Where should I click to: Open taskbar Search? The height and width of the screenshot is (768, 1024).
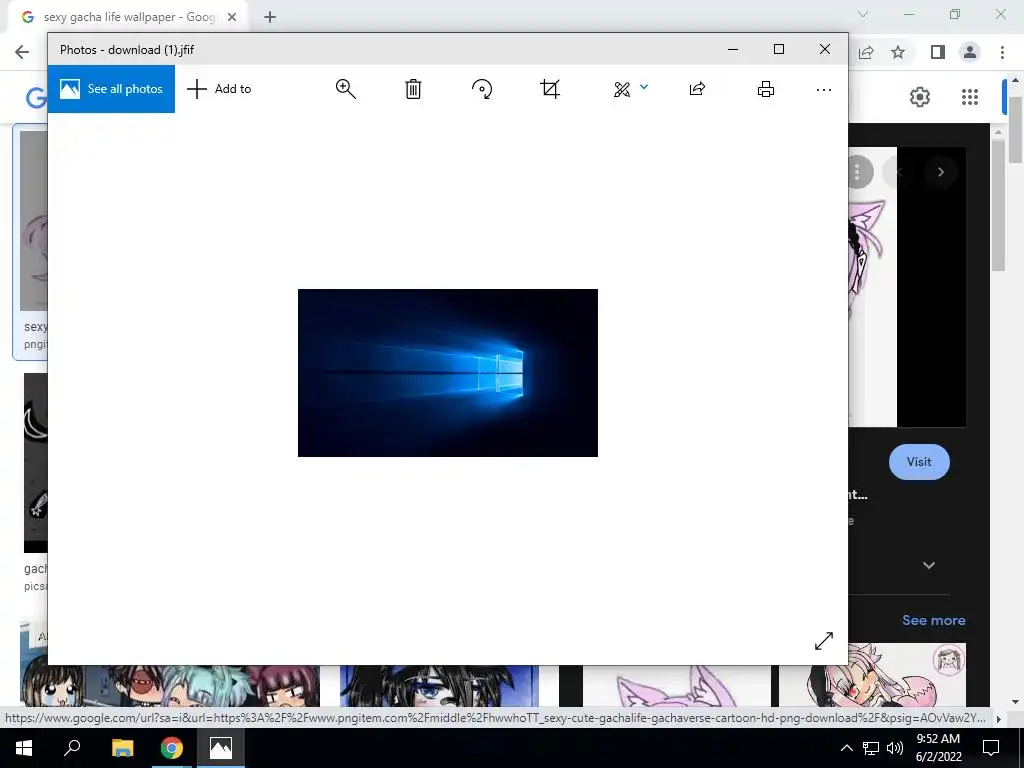(72, 748)
